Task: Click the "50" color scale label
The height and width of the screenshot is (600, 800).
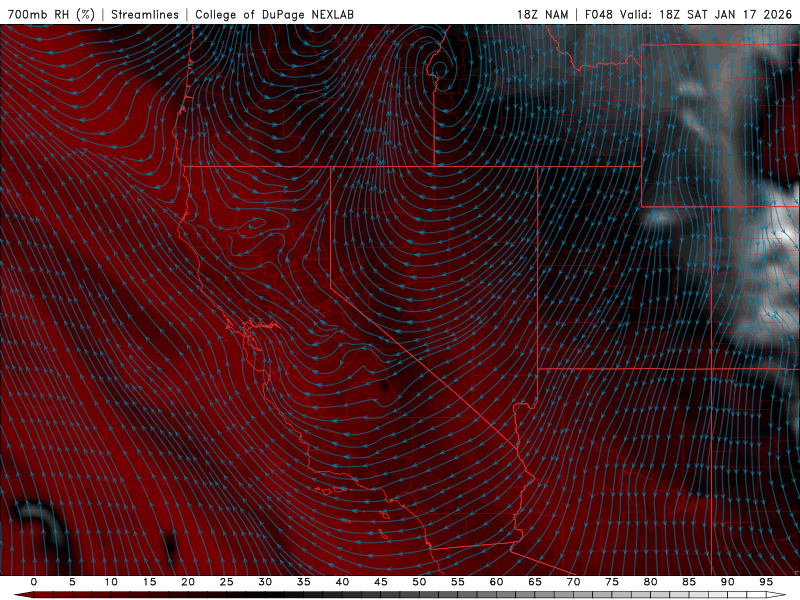Action: 419,582
